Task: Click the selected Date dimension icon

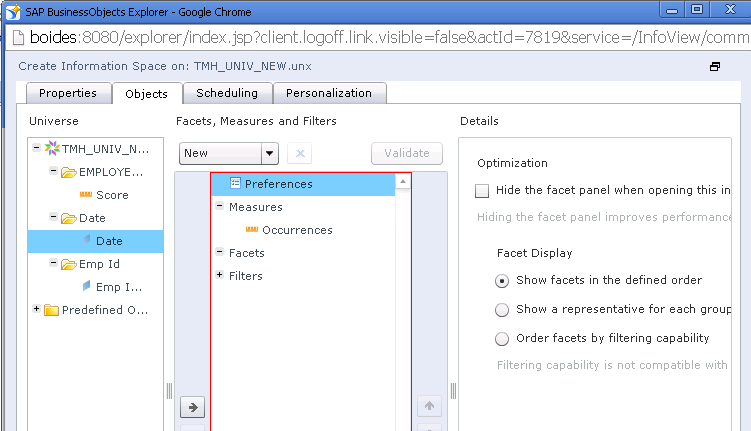Action: (x=86, y=240)
